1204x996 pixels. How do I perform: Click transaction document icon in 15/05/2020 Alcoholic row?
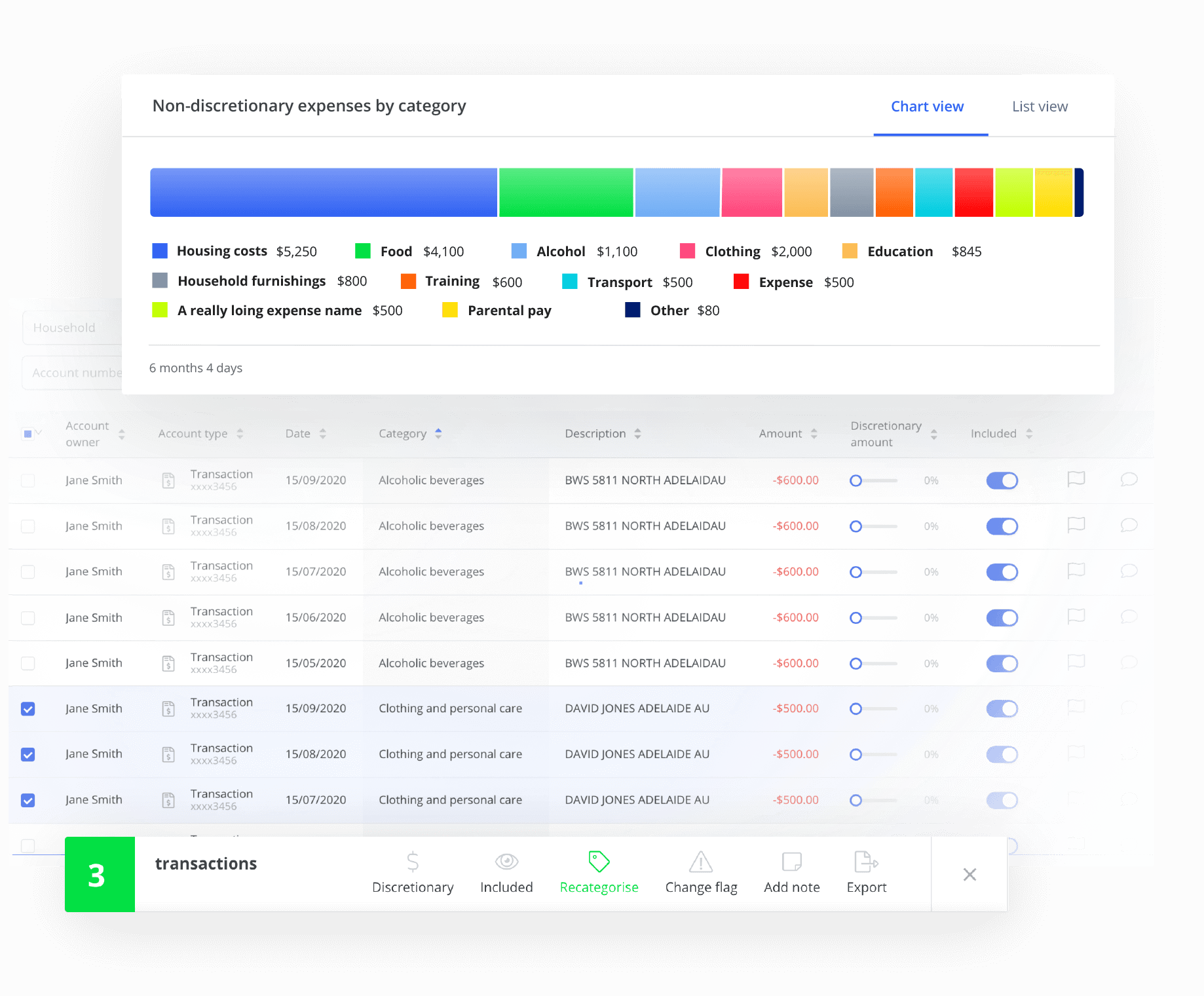coord(168,663)
